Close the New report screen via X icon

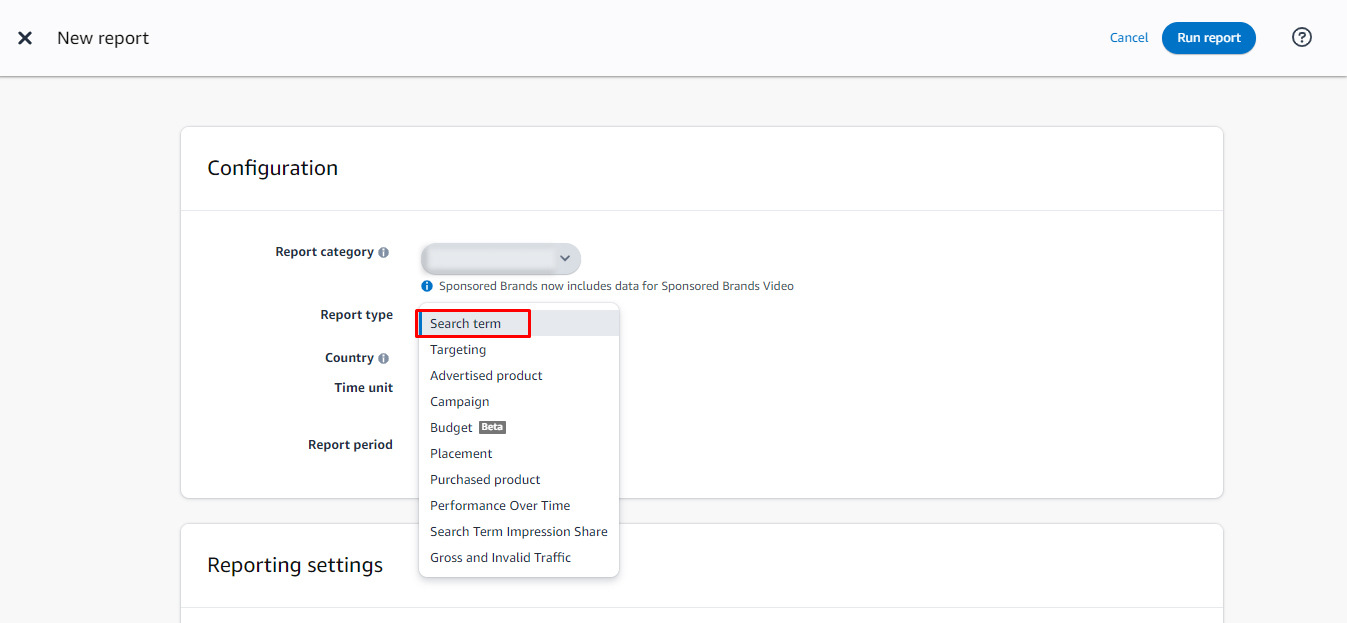[25, 37]
